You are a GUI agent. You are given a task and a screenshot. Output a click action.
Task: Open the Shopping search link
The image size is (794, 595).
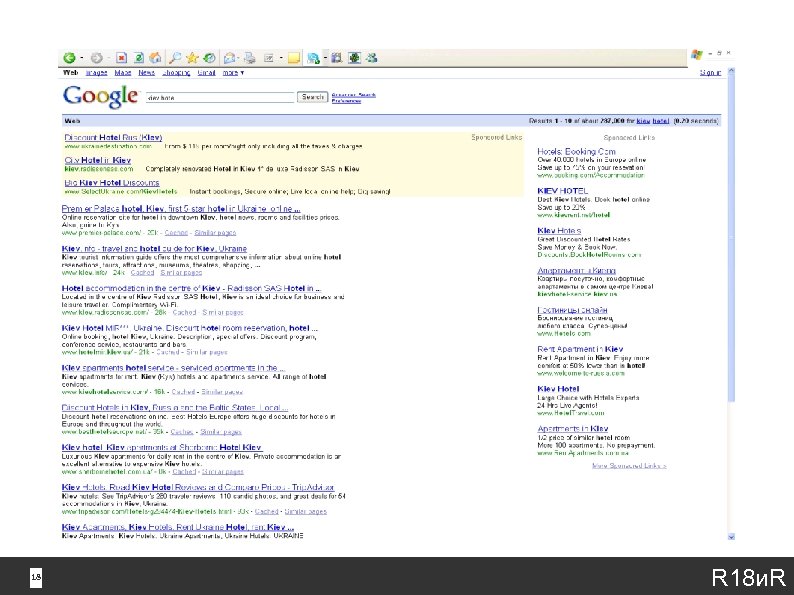tap(176, 73)
